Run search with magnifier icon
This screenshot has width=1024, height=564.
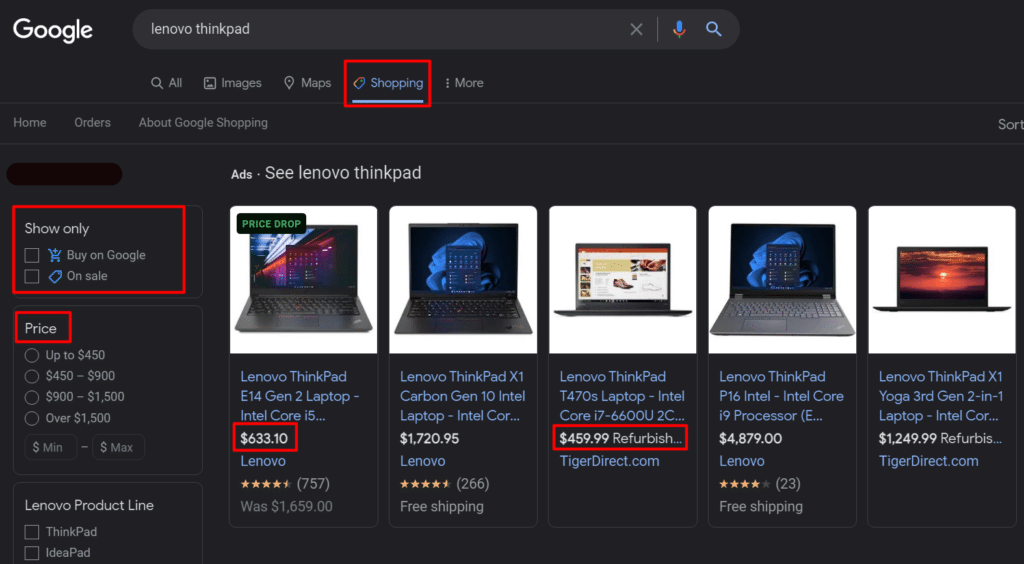pos(714,29)
